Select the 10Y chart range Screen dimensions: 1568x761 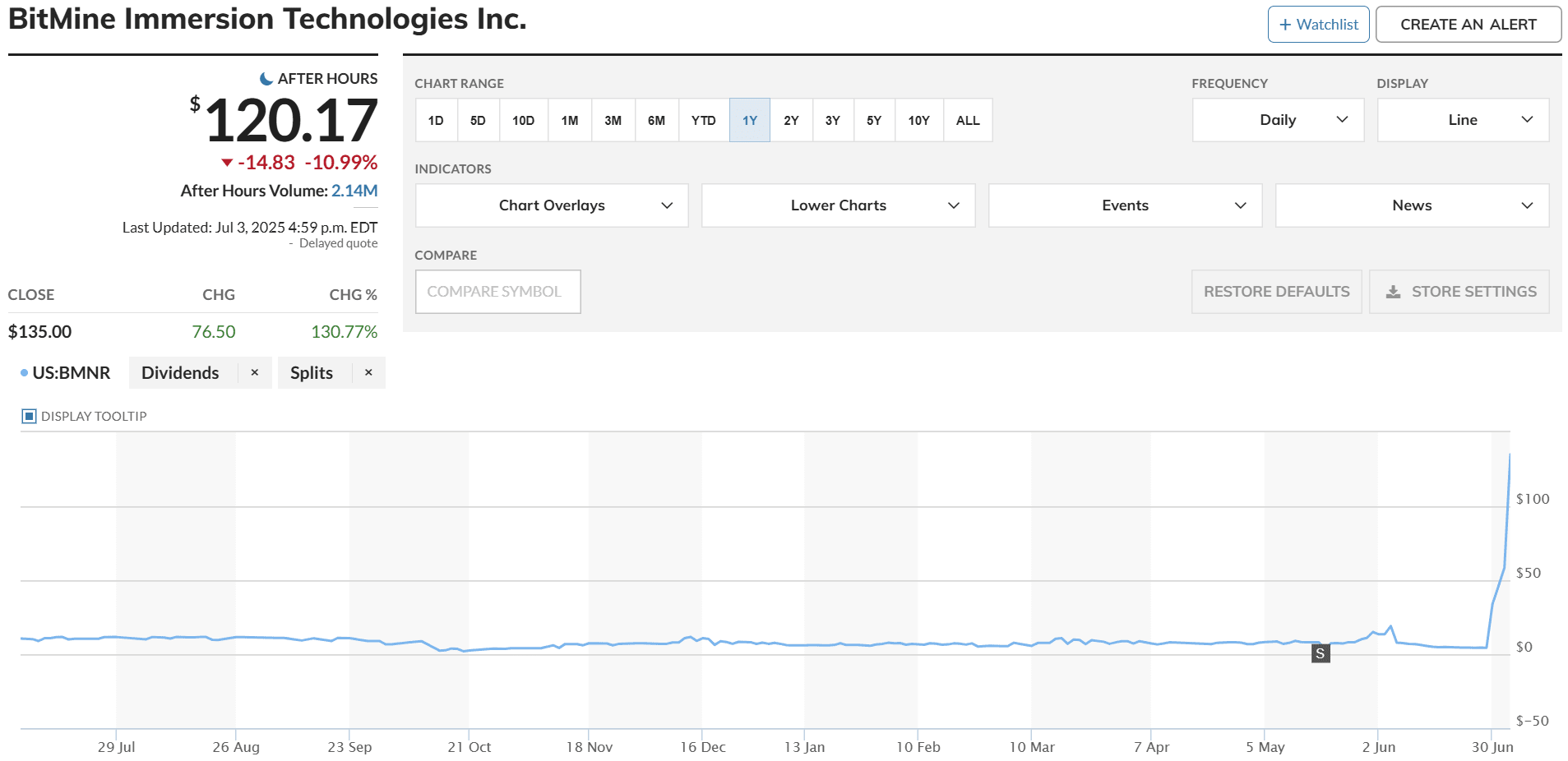click(x=919, y=120)
